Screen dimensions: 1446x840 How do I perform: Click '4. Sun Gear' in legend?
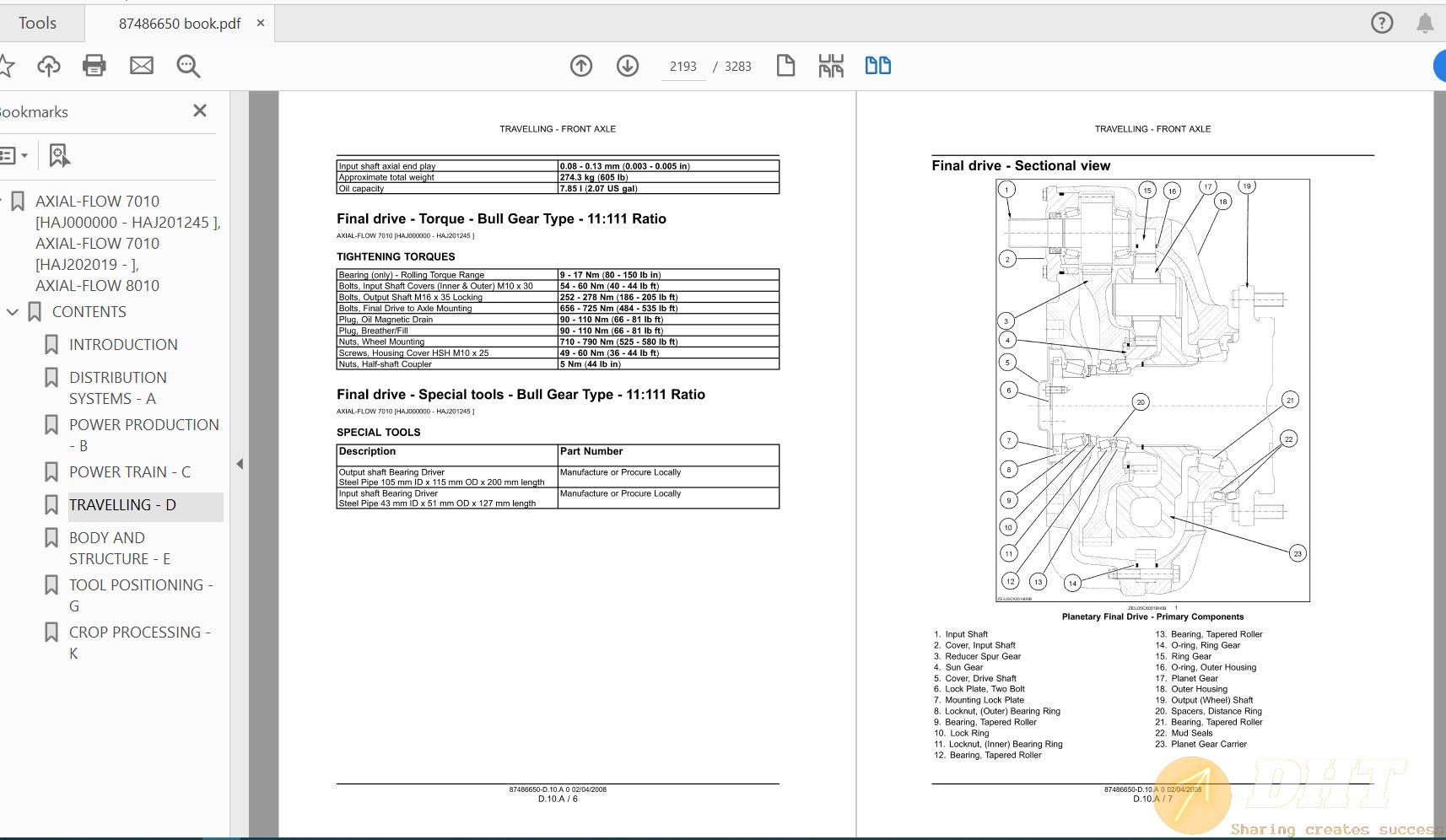click(958, 668)
